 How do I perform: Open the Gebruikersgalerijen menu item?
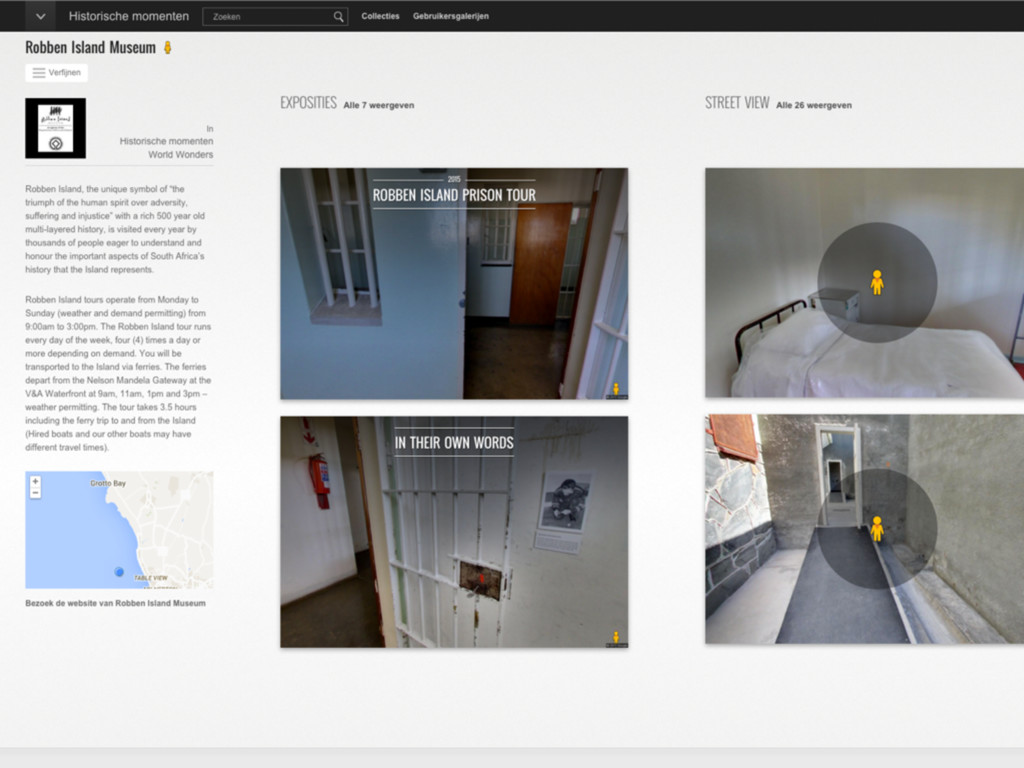(x=451, y=16)
